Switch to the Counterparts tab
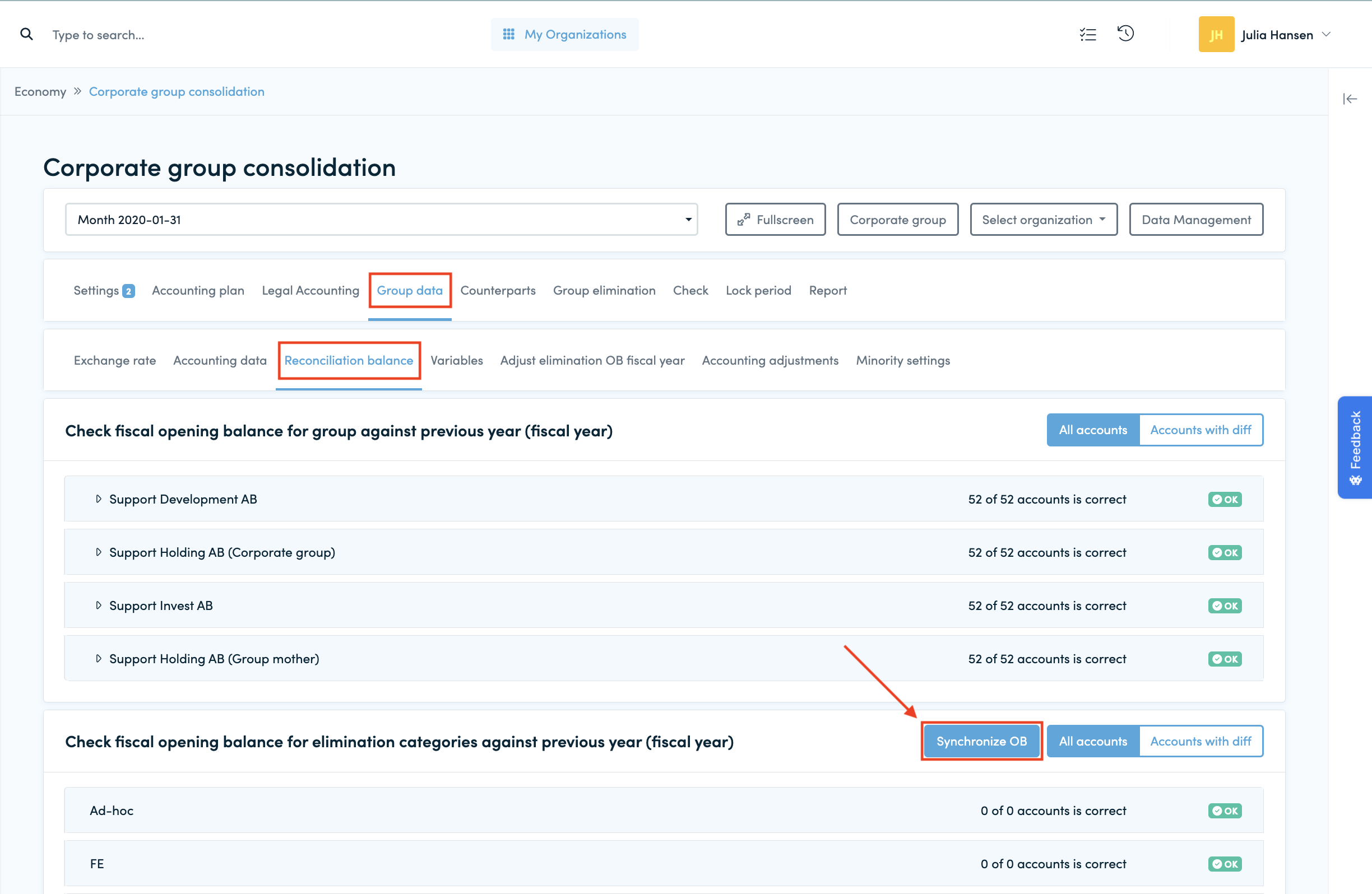The height and width of the screenshot is (894, 1372). (498, 291)
